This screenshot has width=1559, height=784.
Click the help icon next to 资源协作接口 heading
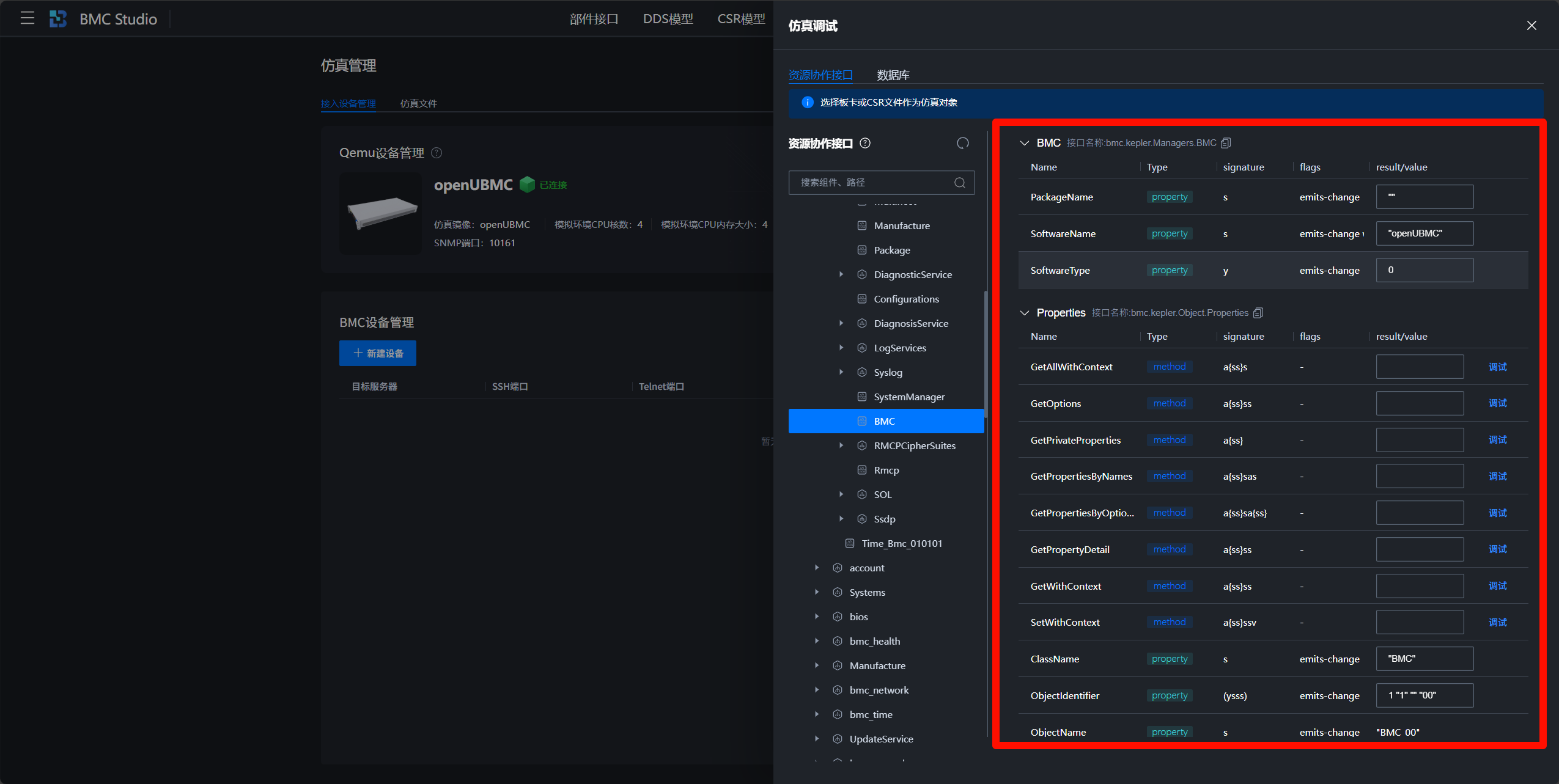pos(865,143)
